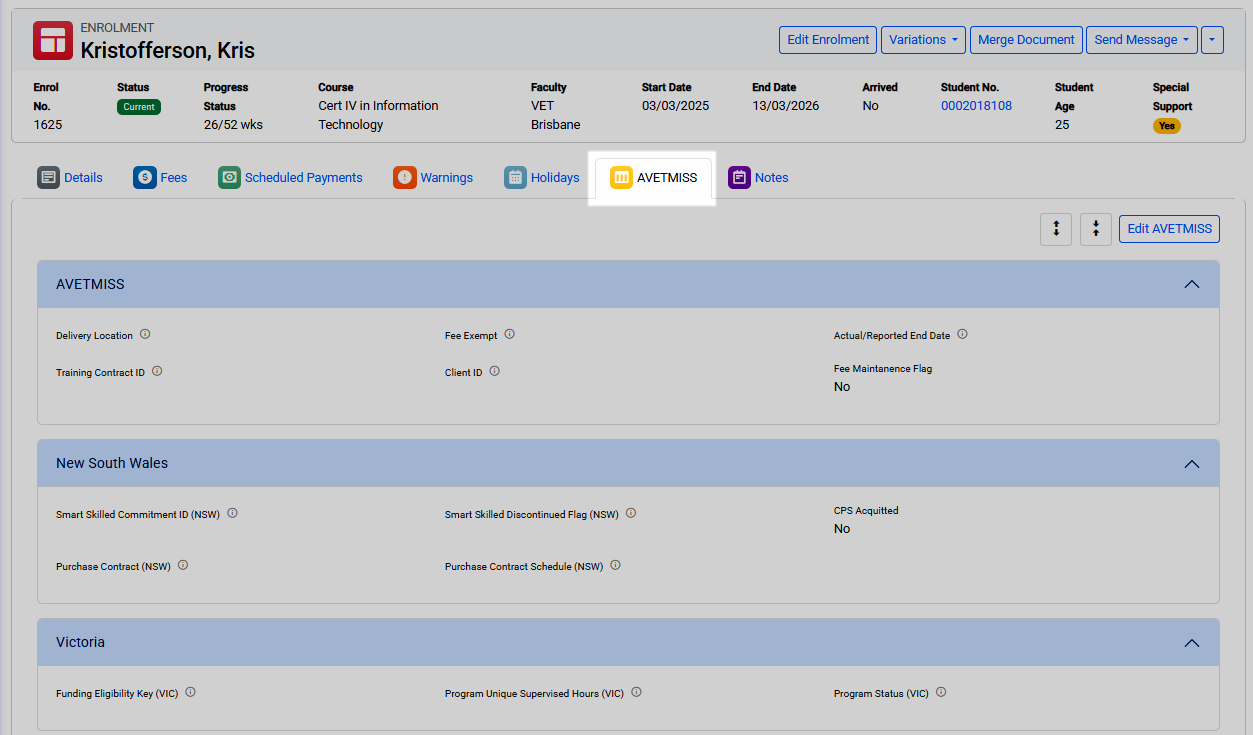Click the expand all sections icon button
This screenshot has width=1253, height=735.
pyautogui.click(x=1056, y=229)
